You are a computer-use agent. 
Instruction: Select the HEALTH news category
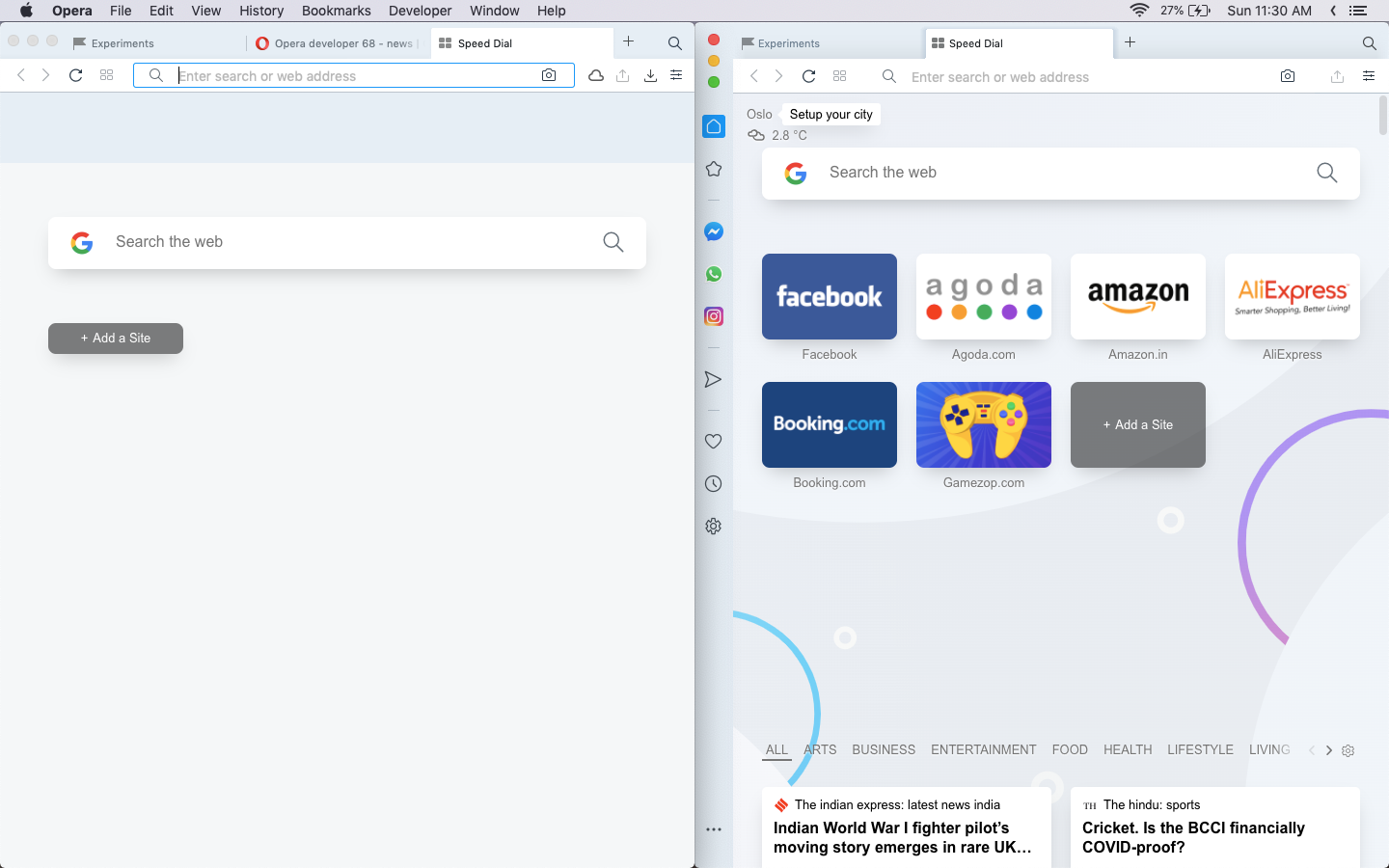tap(1128, 749)
